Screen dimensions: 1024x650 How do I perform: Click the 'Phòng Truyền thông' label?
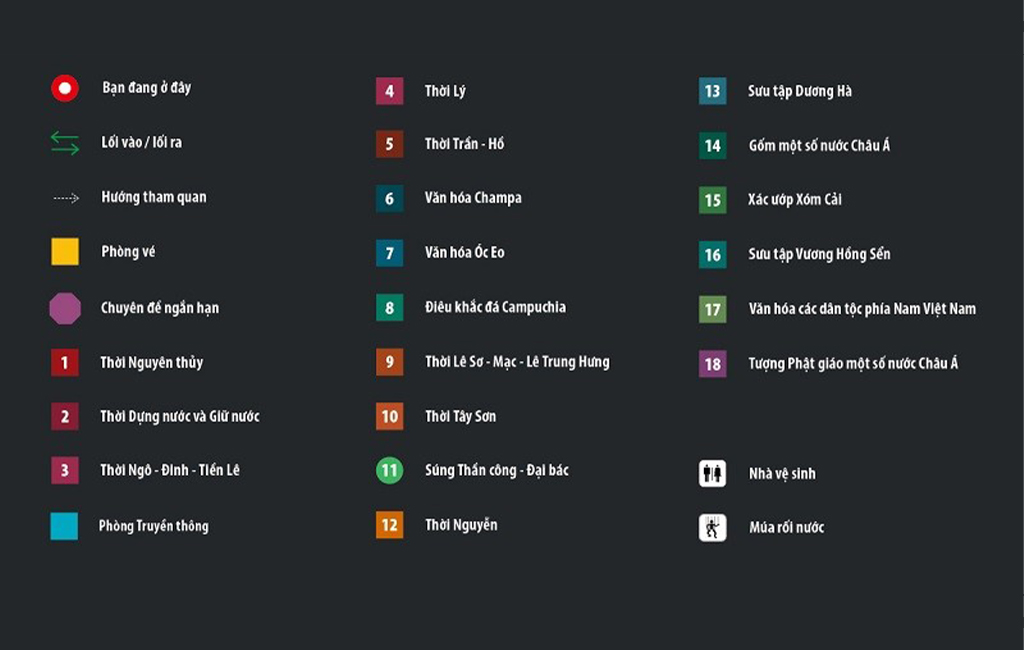pyautogui.click(x=153, y=526)
